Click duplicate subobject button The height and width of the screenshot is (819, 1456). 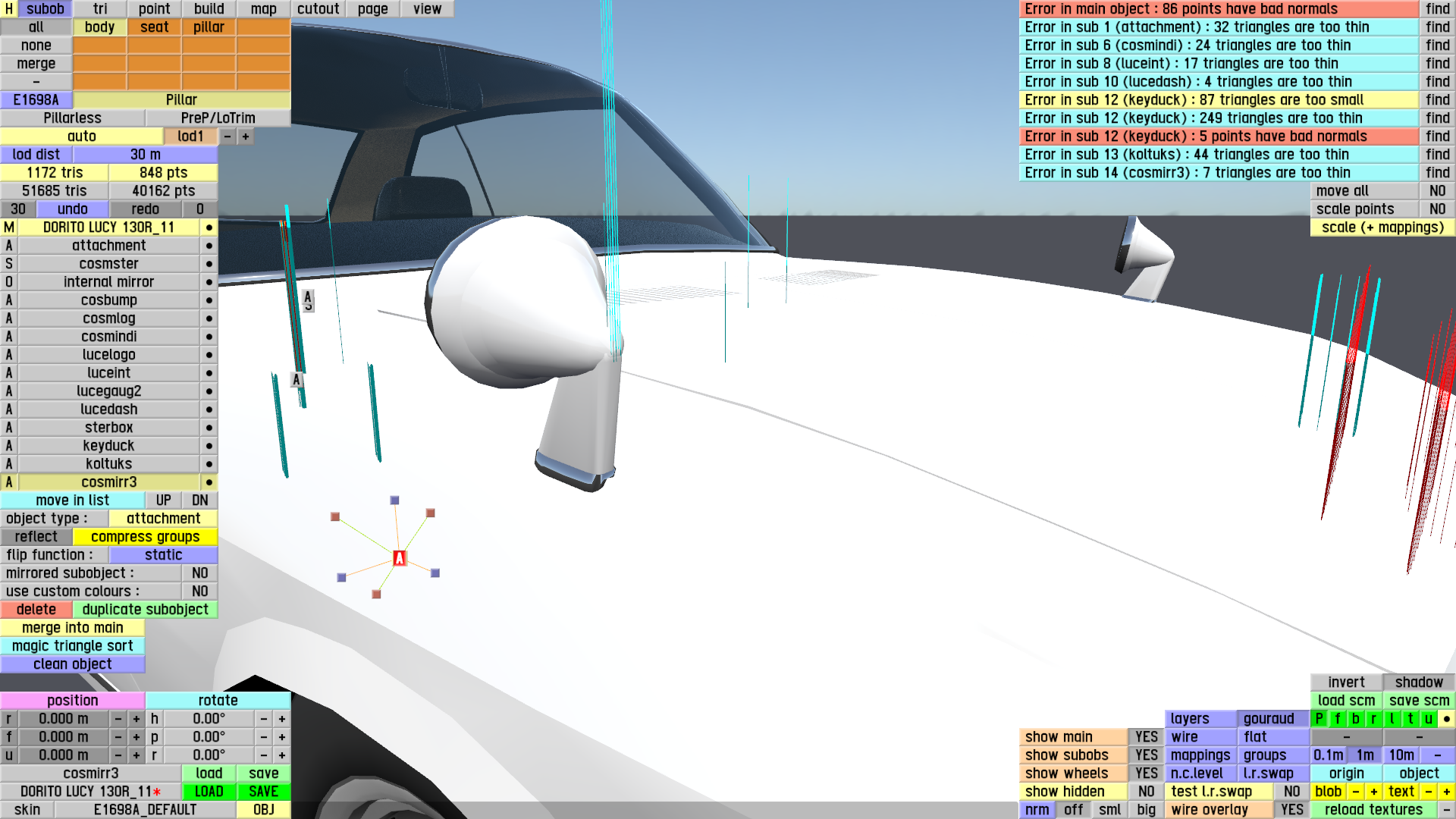[x=145, y=610]
